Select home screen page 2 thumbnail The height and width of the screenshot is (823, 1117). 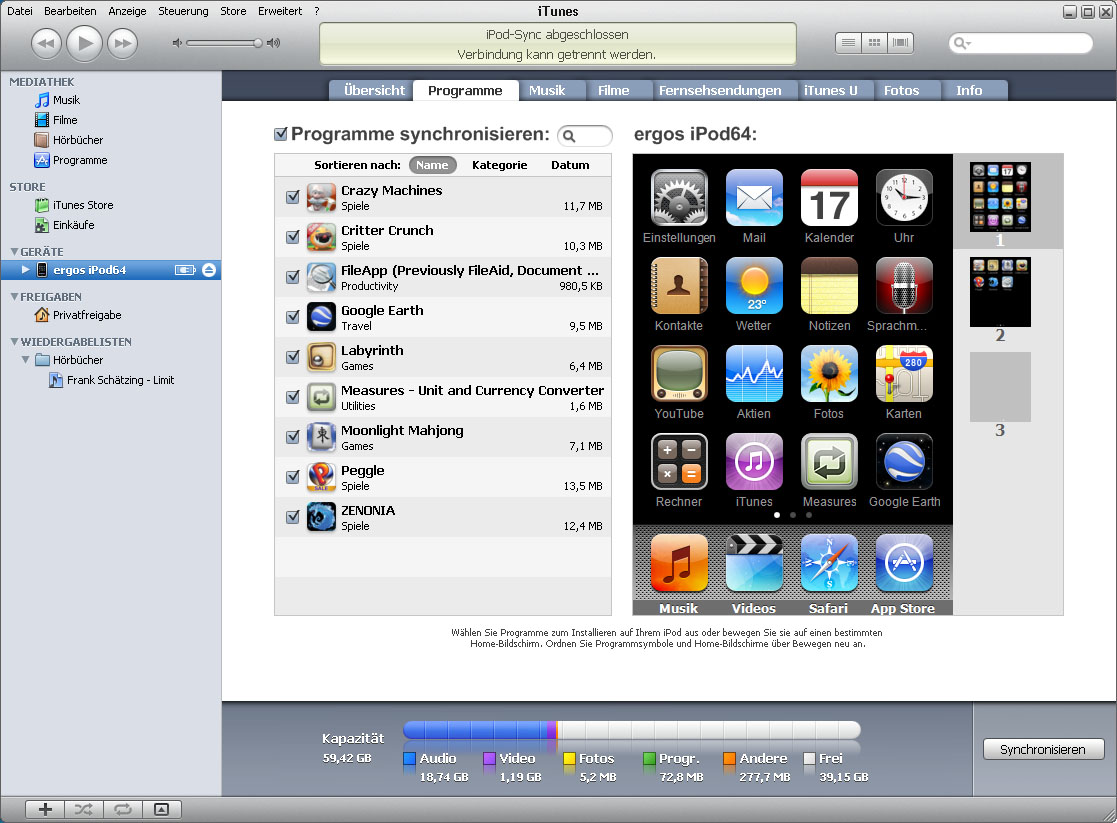coord(1000,292)
